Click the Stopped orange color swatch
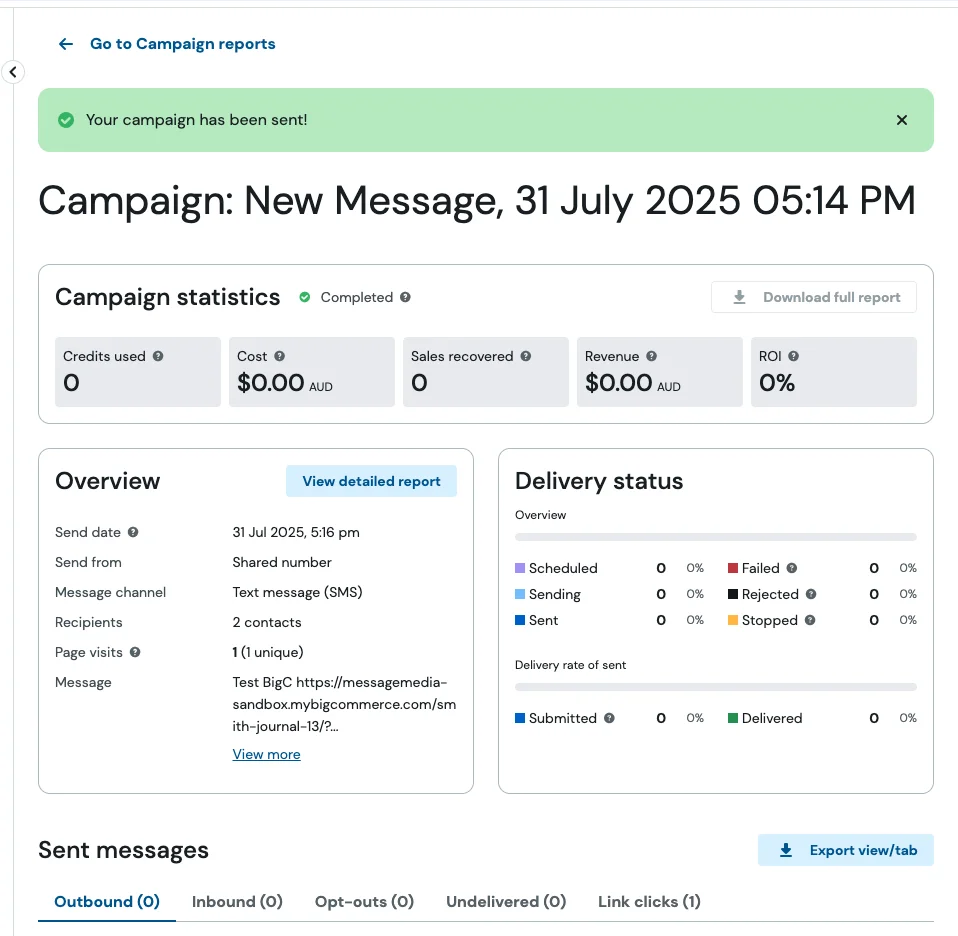This screenshot has width=958, height=936. 733,620
